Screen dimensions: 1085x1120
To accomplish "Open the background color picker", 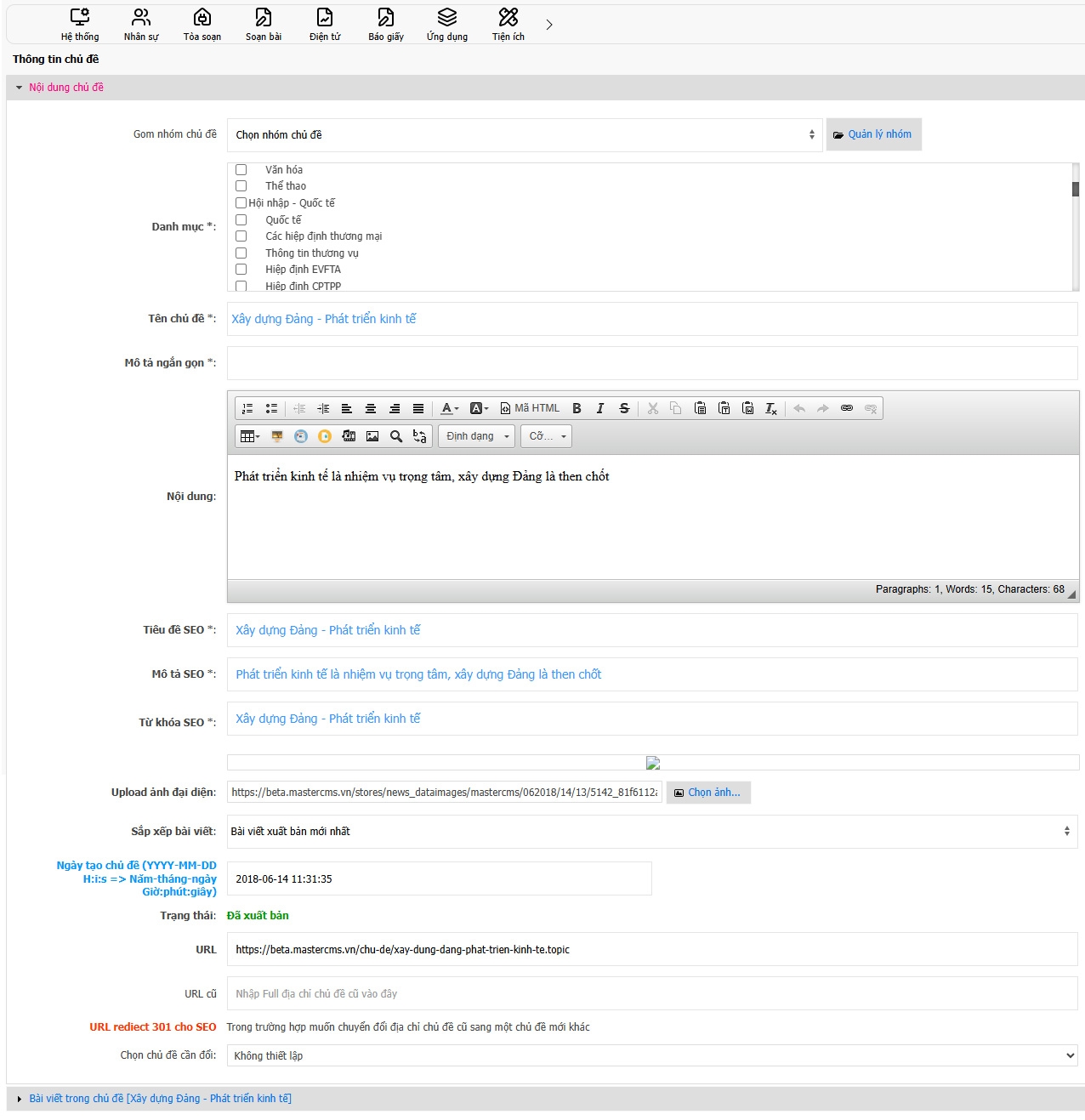I will pos(479,409).
